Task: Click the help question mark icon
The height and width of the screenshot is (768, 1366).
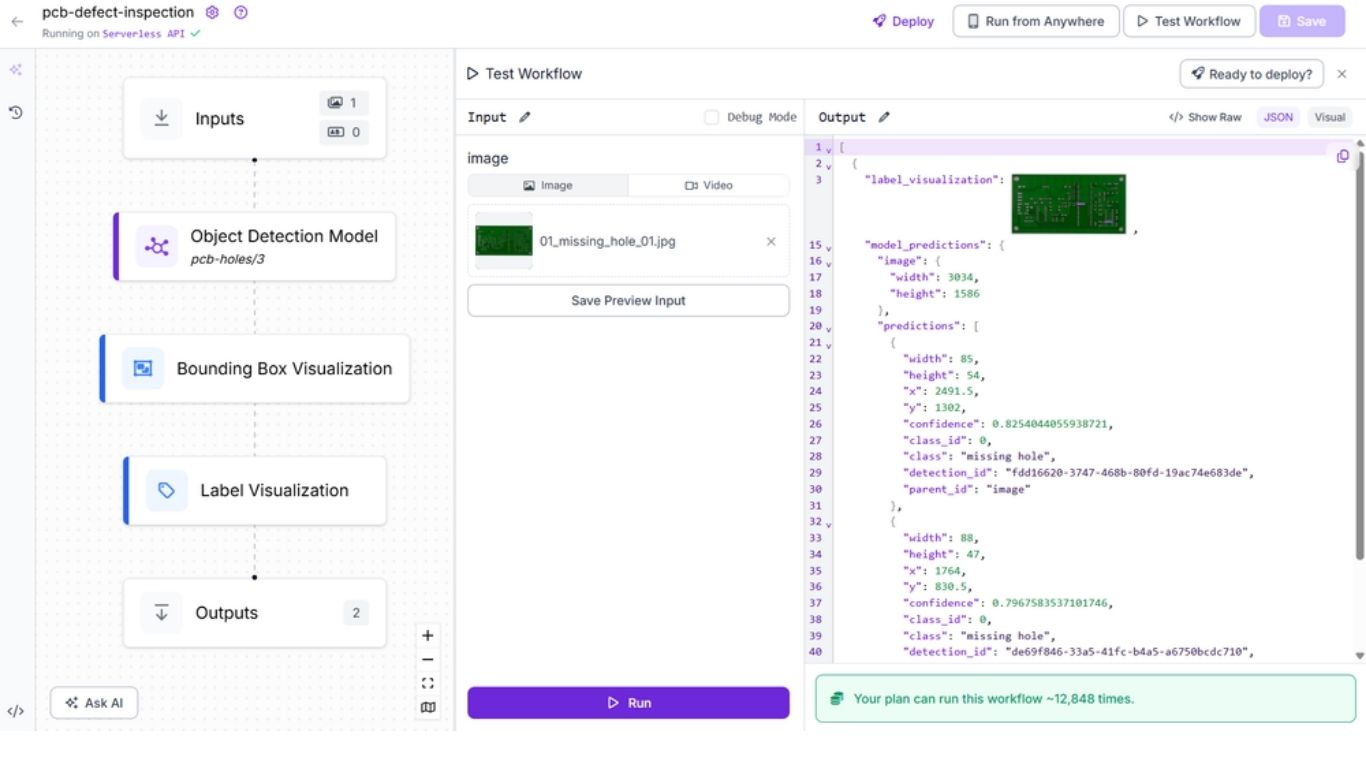Action: coord(240,13)
